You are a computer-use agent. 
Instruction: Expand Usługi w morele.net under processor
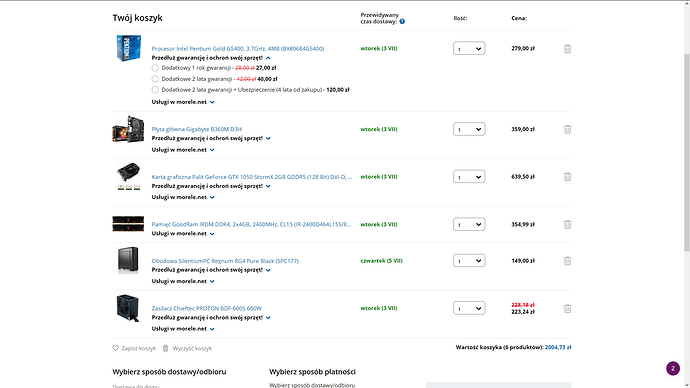(x=183, y=102)
